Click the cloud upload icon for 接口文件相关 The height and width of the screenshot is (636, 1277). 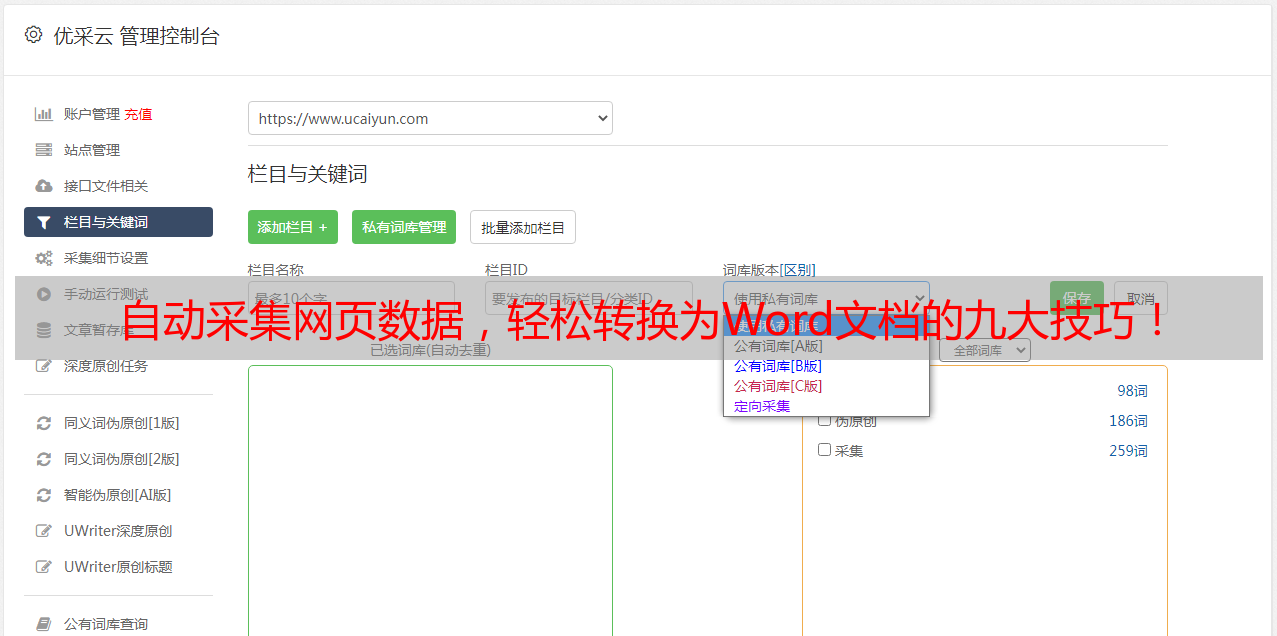[x=43, y=186]
